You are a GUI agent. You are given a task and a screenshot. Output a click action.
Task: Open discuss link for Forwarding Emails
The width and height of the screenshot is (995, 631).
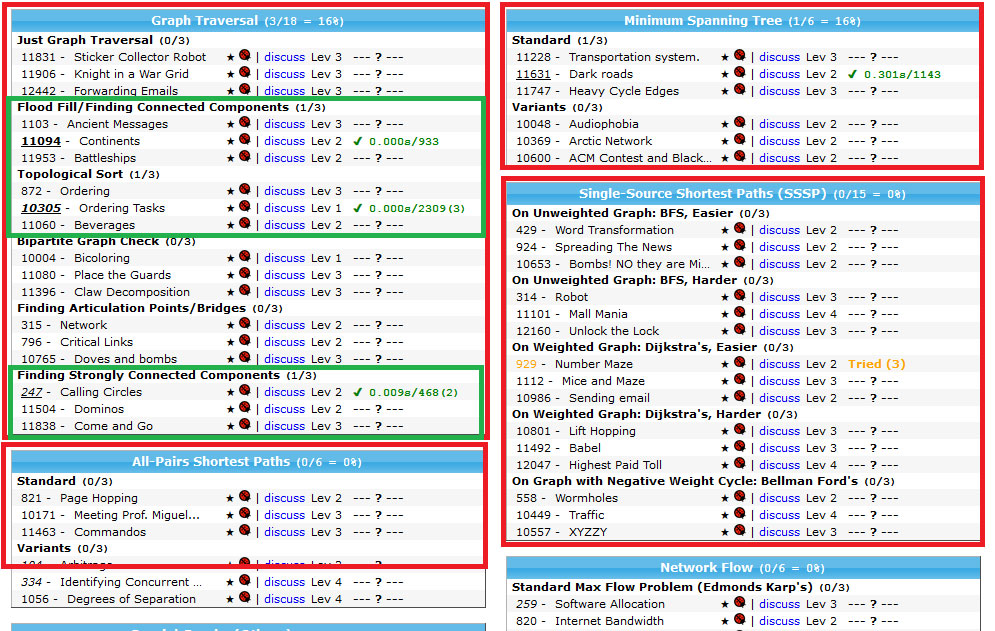point(284,91)
